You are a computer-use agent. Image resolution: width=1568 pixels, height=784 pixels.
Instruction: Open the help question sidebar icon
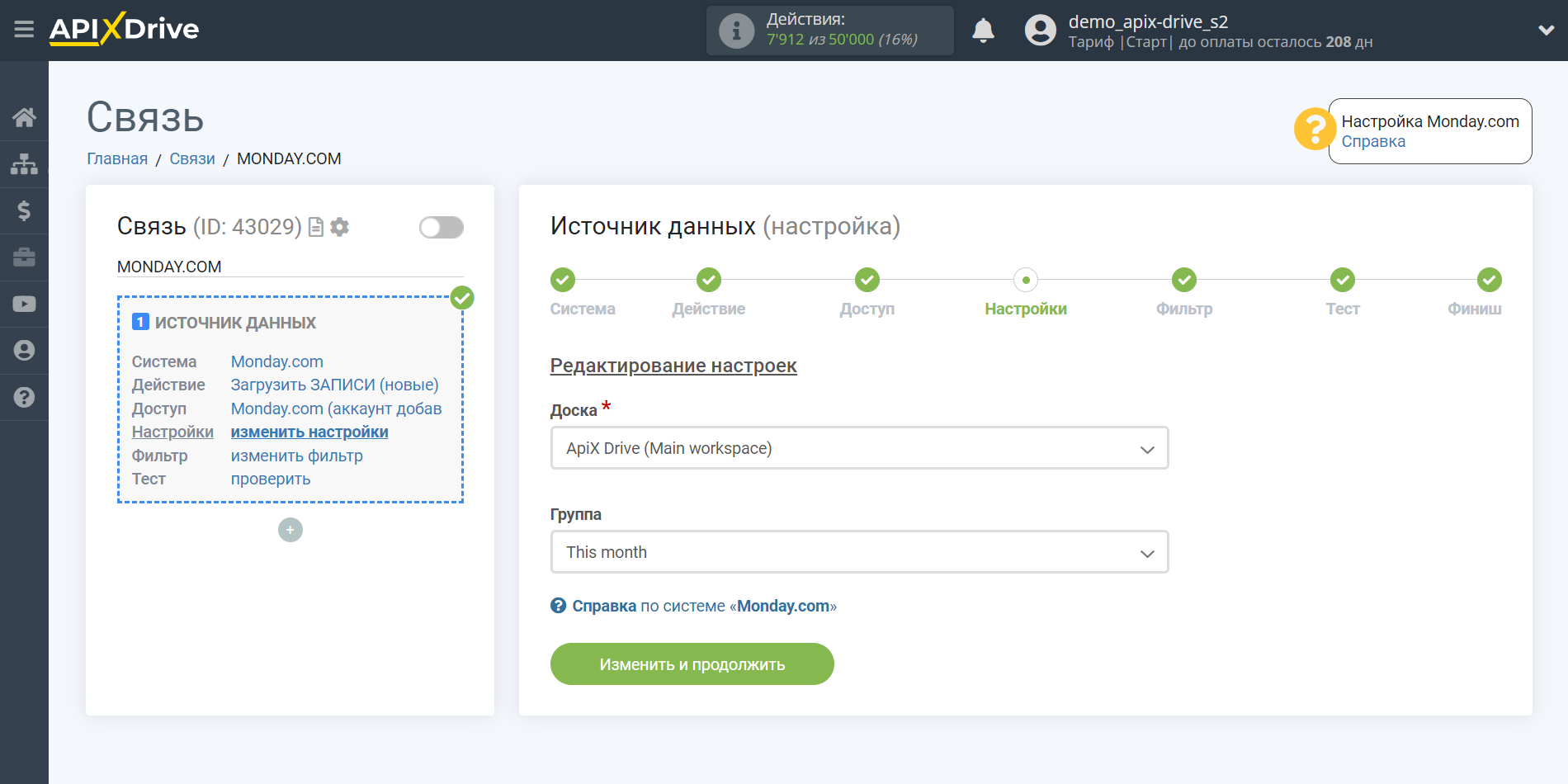tap(24, 397)
